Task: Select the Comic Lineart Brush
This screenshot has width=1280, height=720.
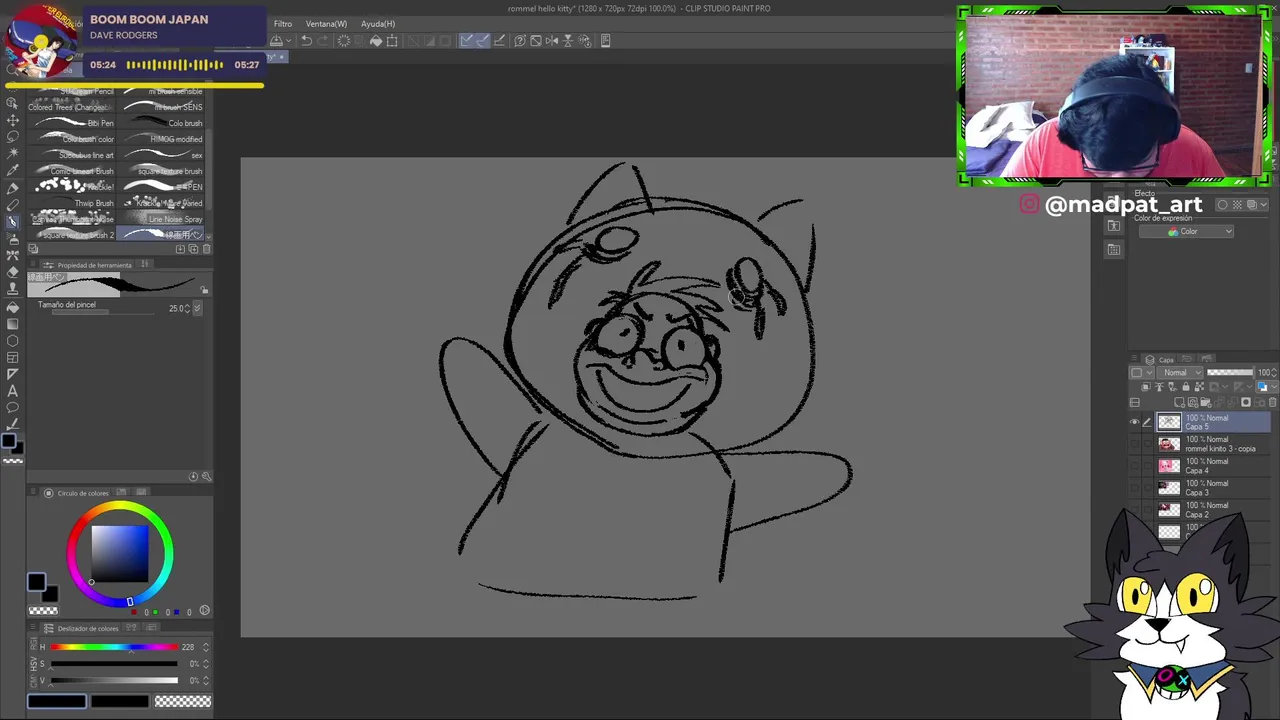Action: [72, 171]
